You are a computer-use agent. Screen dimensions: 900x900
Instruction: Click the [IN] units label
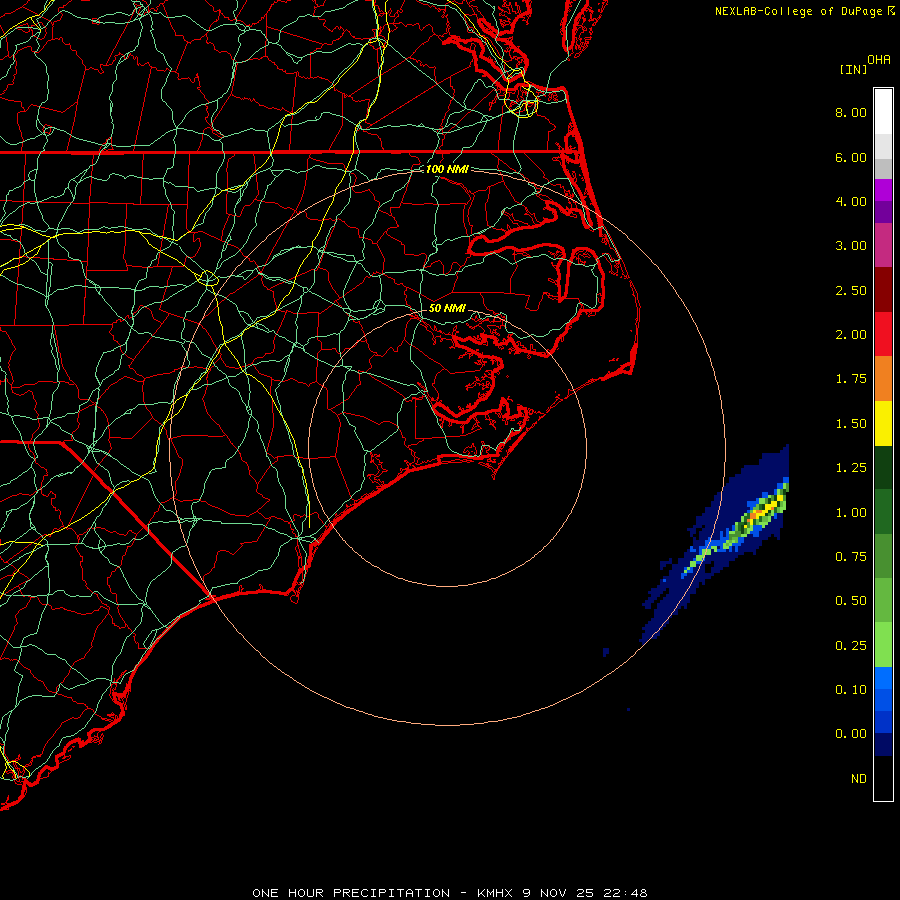(x=852, y=69)
